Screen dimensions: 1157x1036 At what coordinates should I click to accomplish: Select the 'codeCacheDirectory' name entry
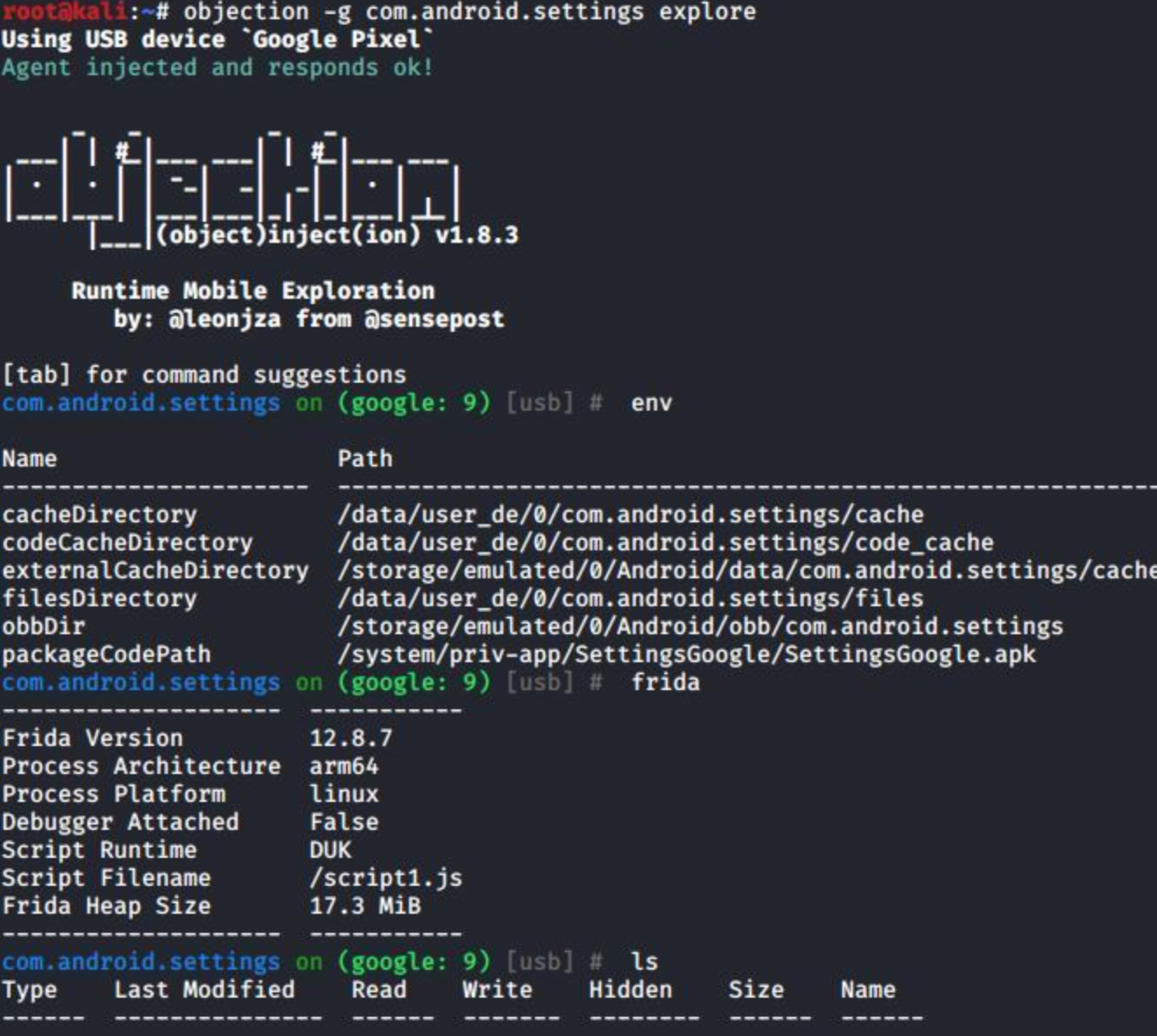click(128, 542)
